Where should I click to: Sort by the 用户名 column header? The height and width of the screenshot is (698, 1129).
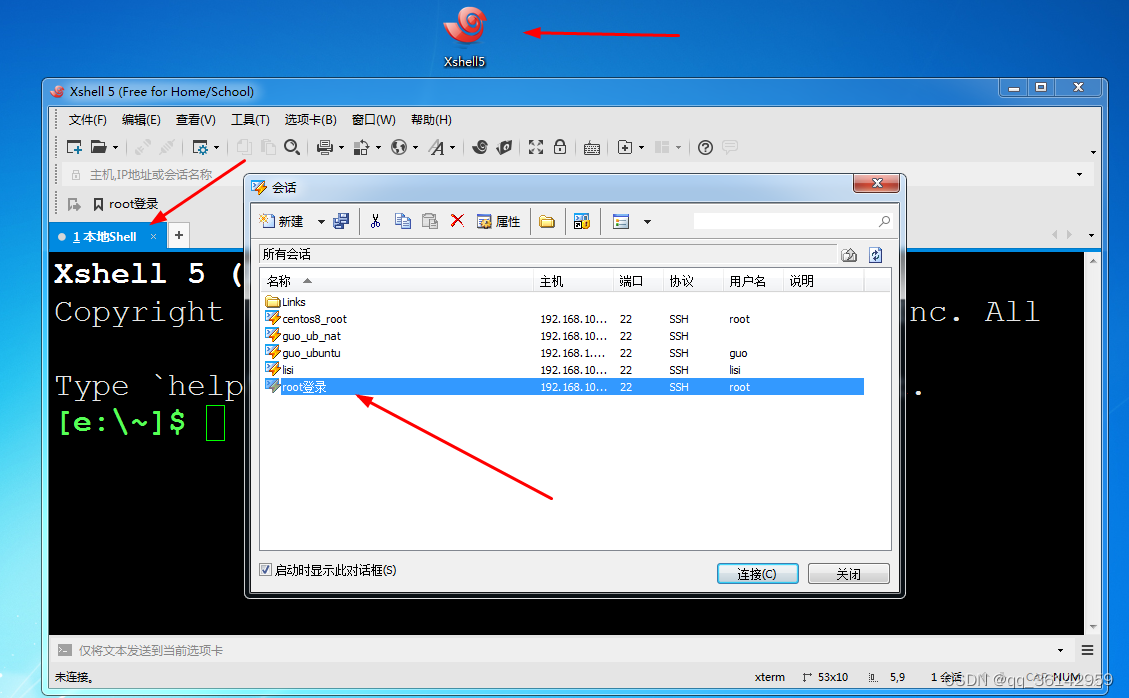[752, 281]
